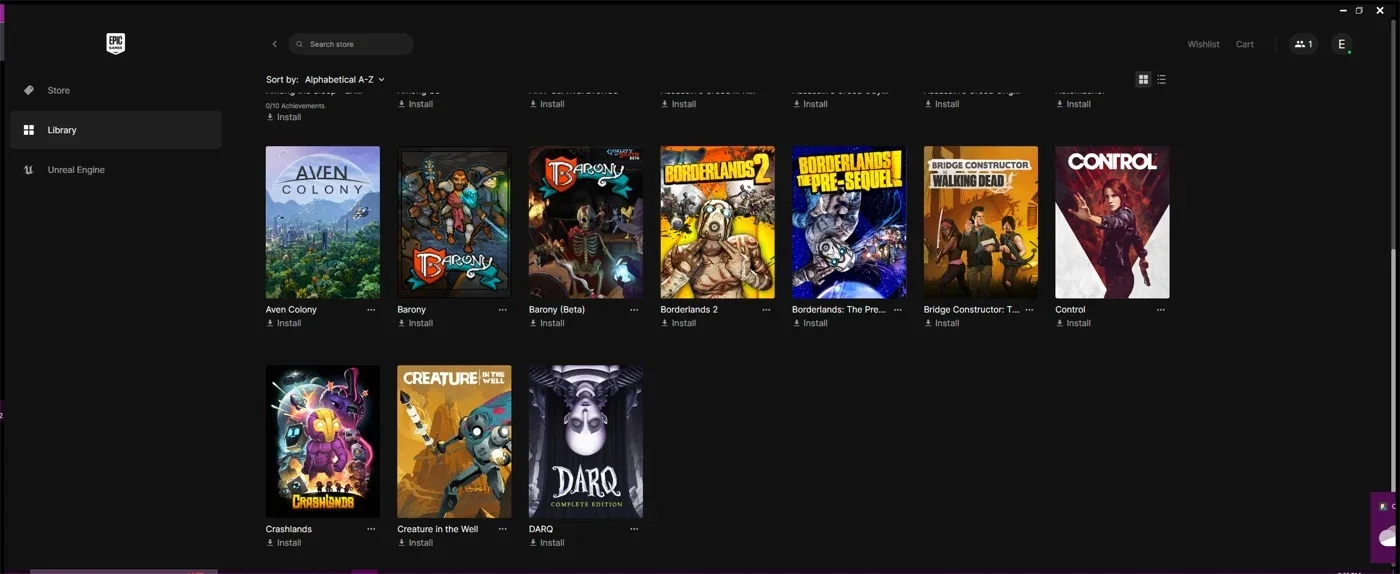Open the Barony (Beta) cover thumbnail
The height and width of the screenshot is (574, 1400).
pyautogui.click(x=586, y=222)
